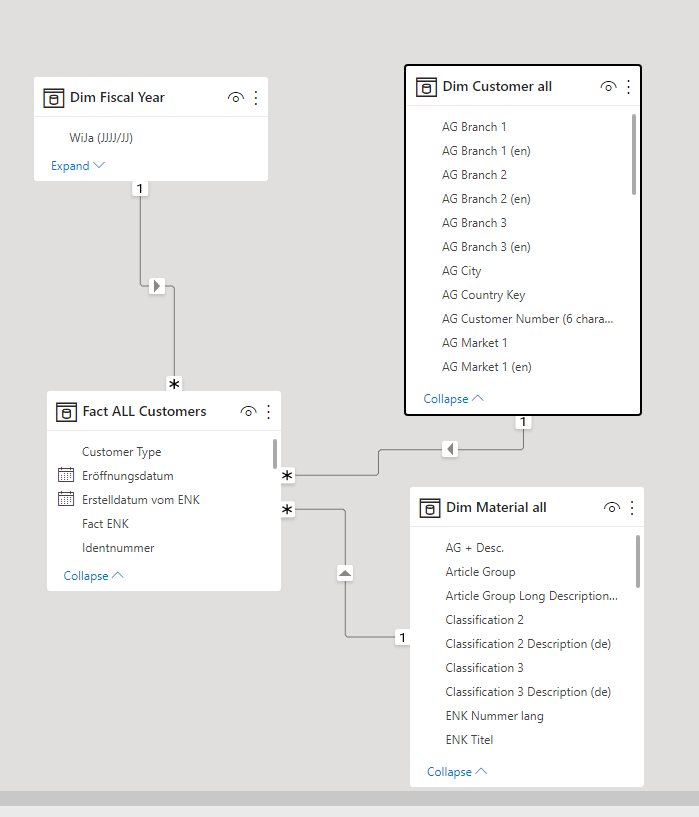The image size is (699, 817).
Task: Select the AG Country Key field
Action: click(x=483, y=295)
